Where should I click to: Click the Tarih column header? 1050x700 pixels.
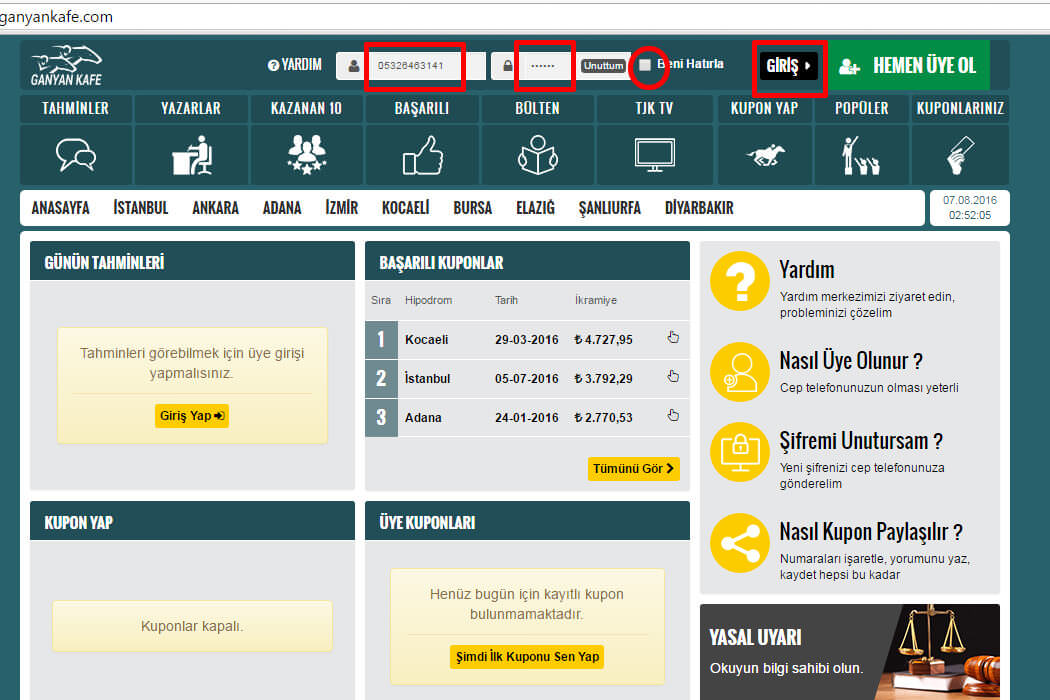[506, 300]
